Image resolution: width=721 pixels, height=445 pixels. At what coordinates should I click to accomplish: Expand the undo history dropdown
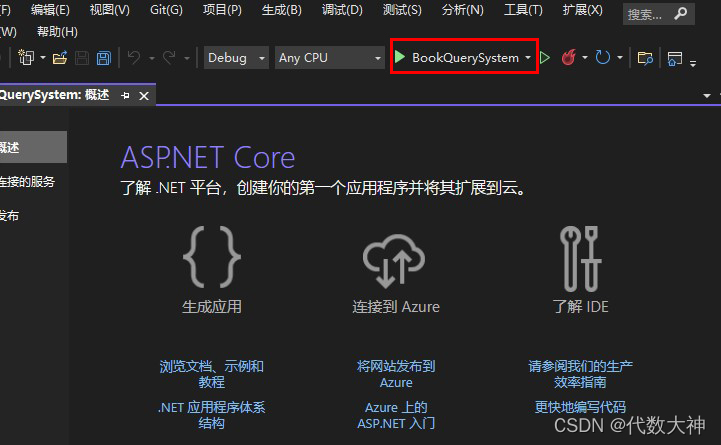(152, 58)
